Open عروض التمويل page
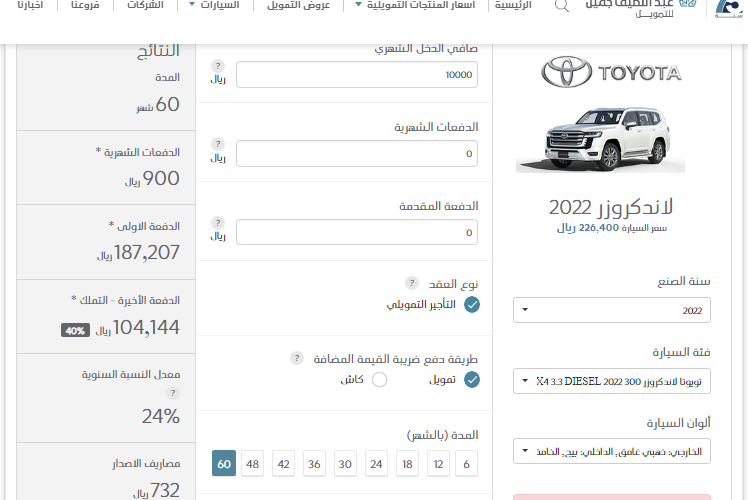The height and width of the screenshot is (500, 748). 299,5
